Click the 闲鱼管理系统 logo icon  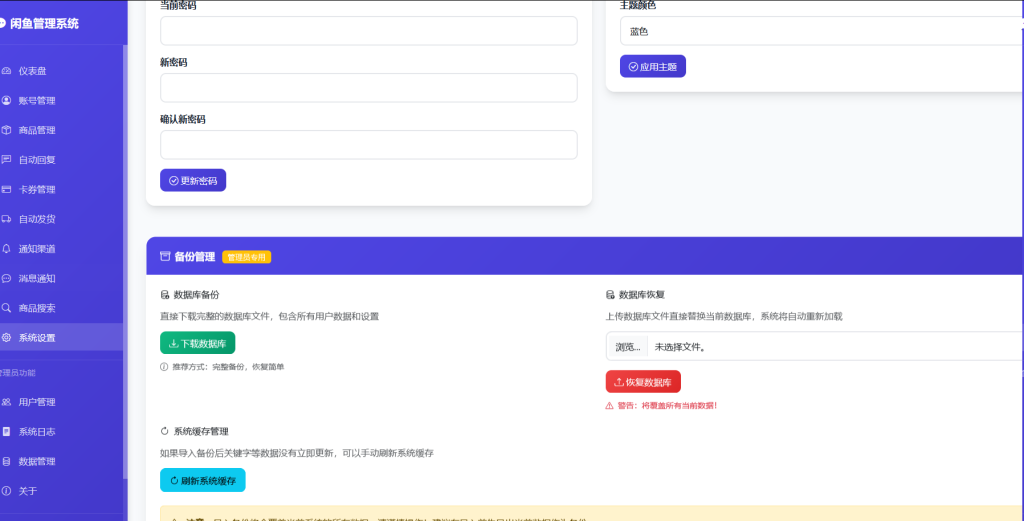3,24
